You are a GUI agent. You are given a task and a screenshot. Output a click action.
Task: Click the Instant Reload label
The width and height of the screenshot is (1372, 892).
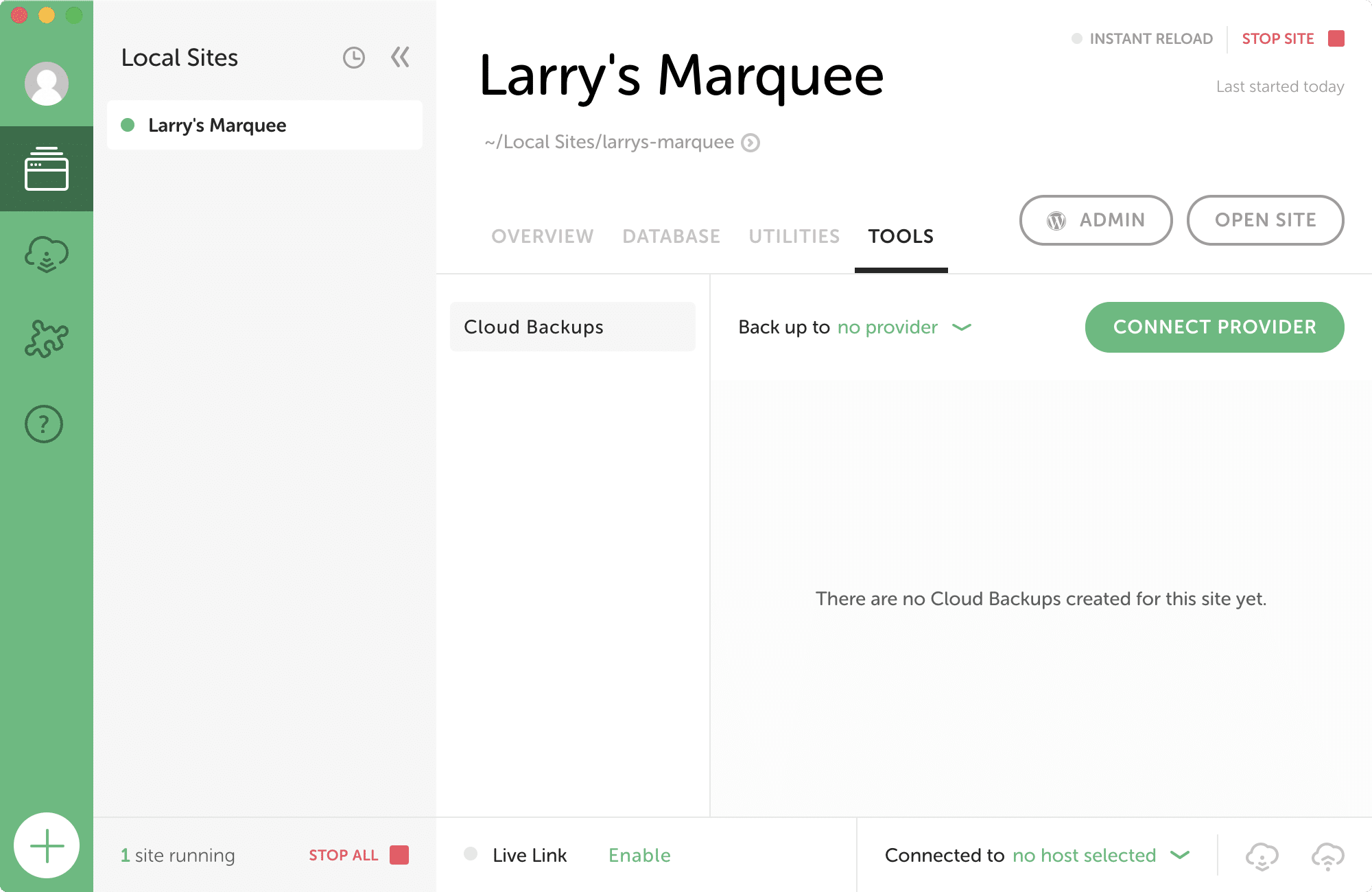click(x=1151, y=38)
